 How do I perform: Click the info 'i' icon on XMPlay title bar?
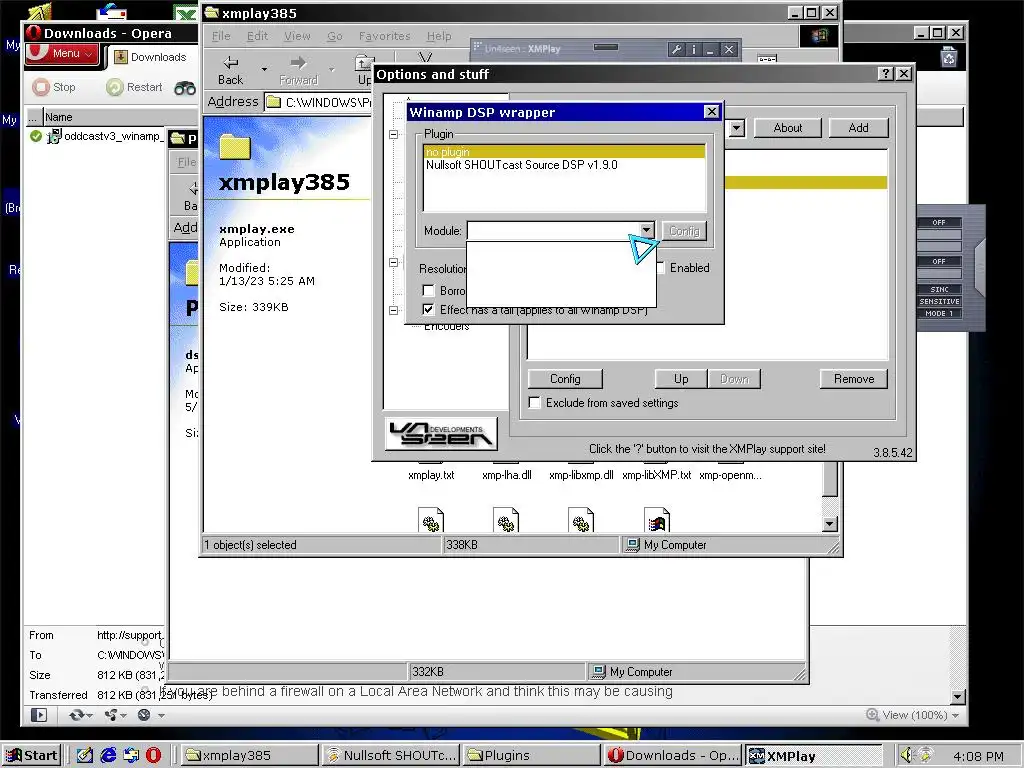[x=694, y=49]
